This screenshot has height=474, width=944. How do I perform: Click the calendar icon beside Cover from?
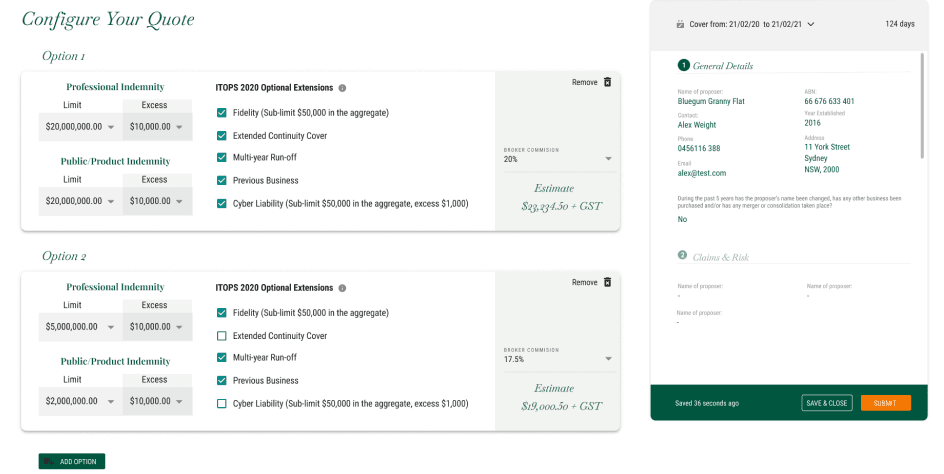(680, 24)
